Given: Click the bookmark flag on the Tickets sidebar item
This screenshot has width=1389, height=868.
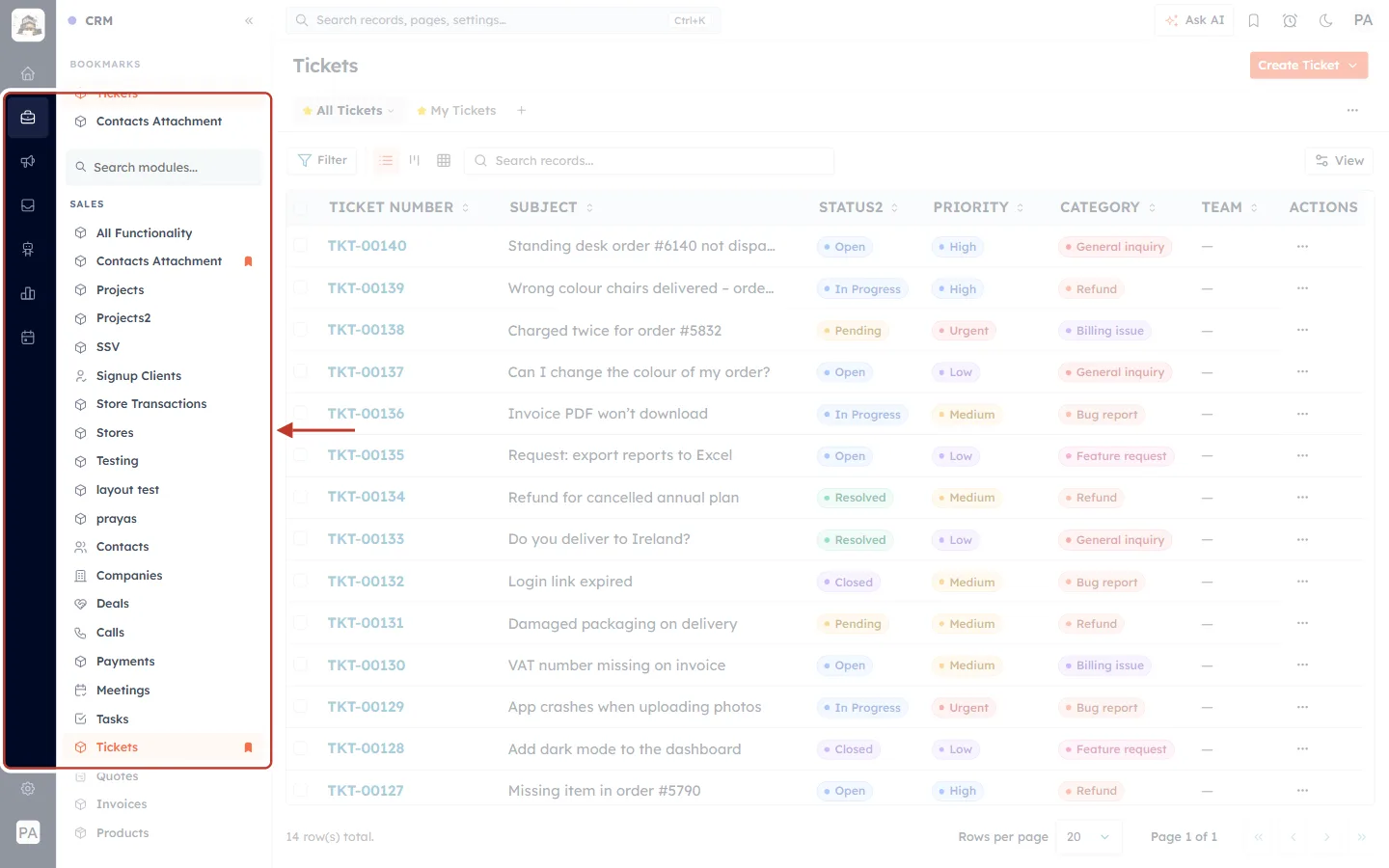Looking at the screenshot, I should (x=248, y=747).
